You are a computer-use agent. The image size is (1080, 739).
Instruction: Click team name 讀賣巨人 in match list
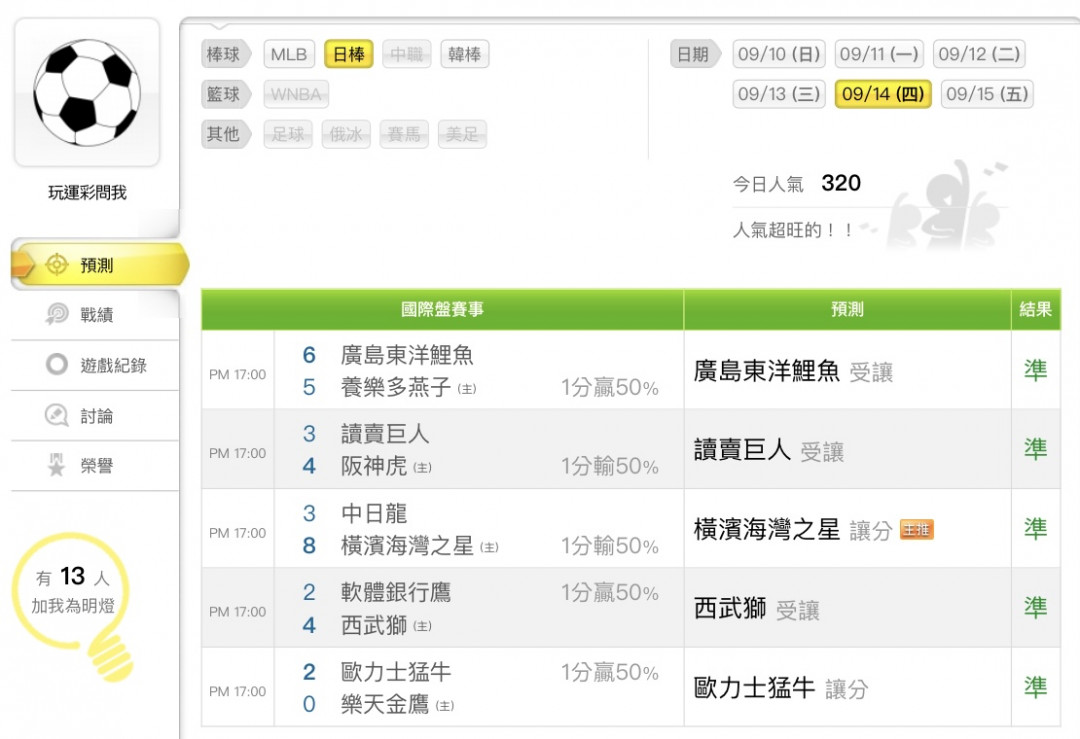pos(385,434)
